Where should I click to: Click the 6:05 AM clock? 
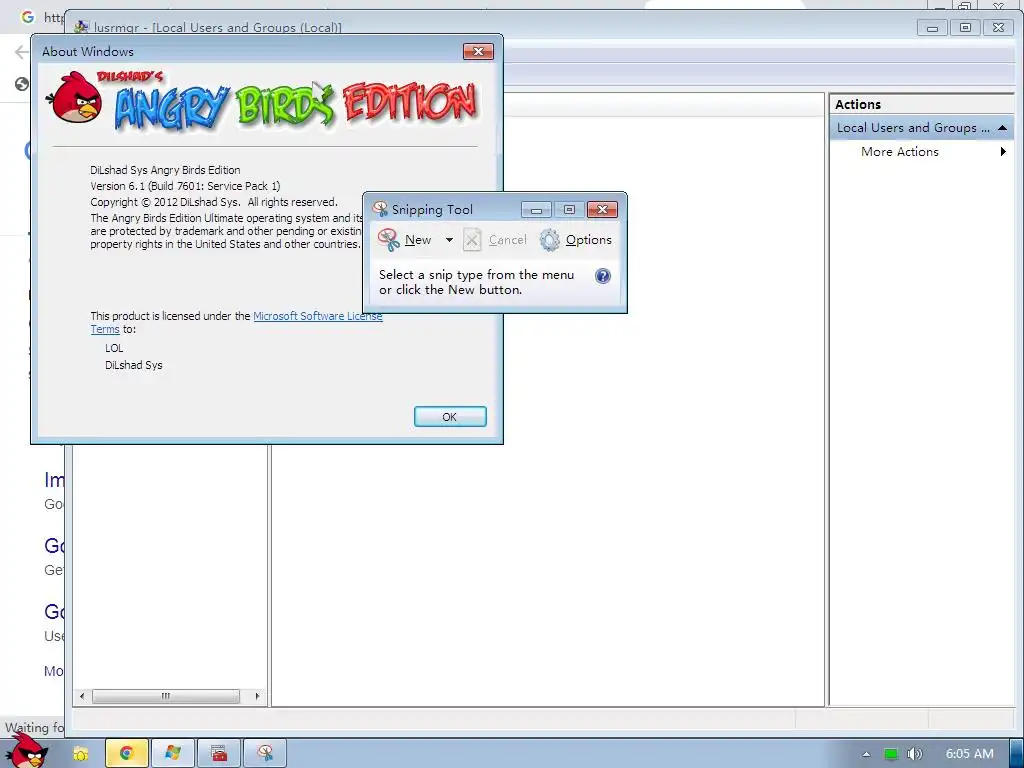click(969, 754)
